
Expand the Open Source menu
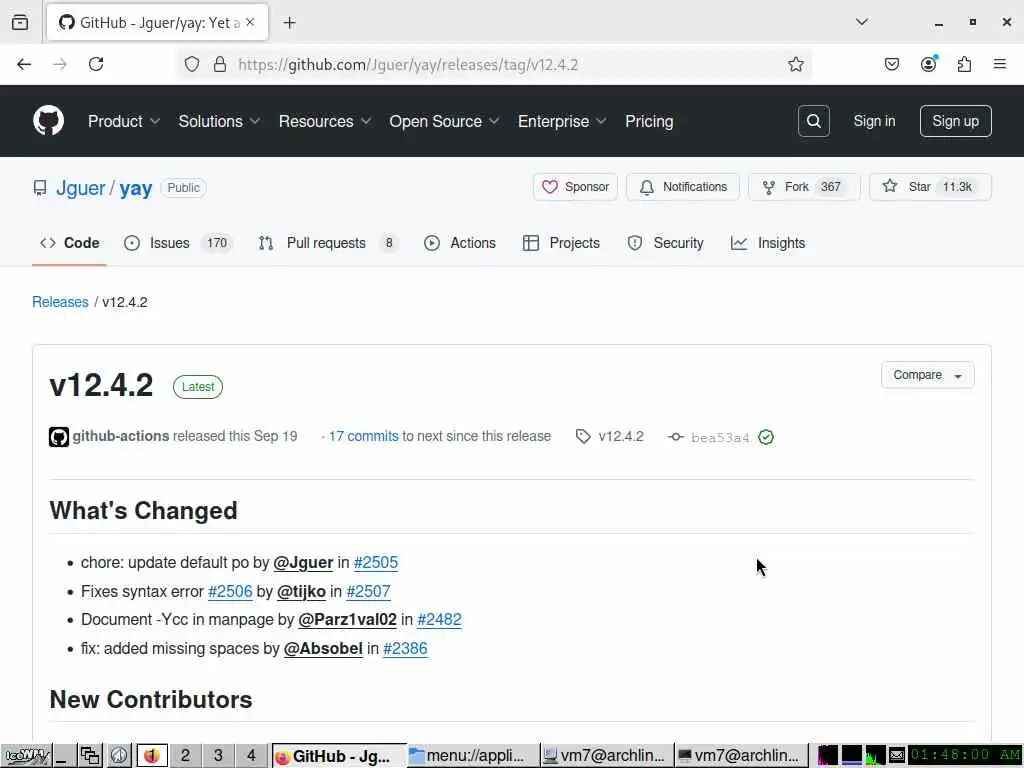445,121
